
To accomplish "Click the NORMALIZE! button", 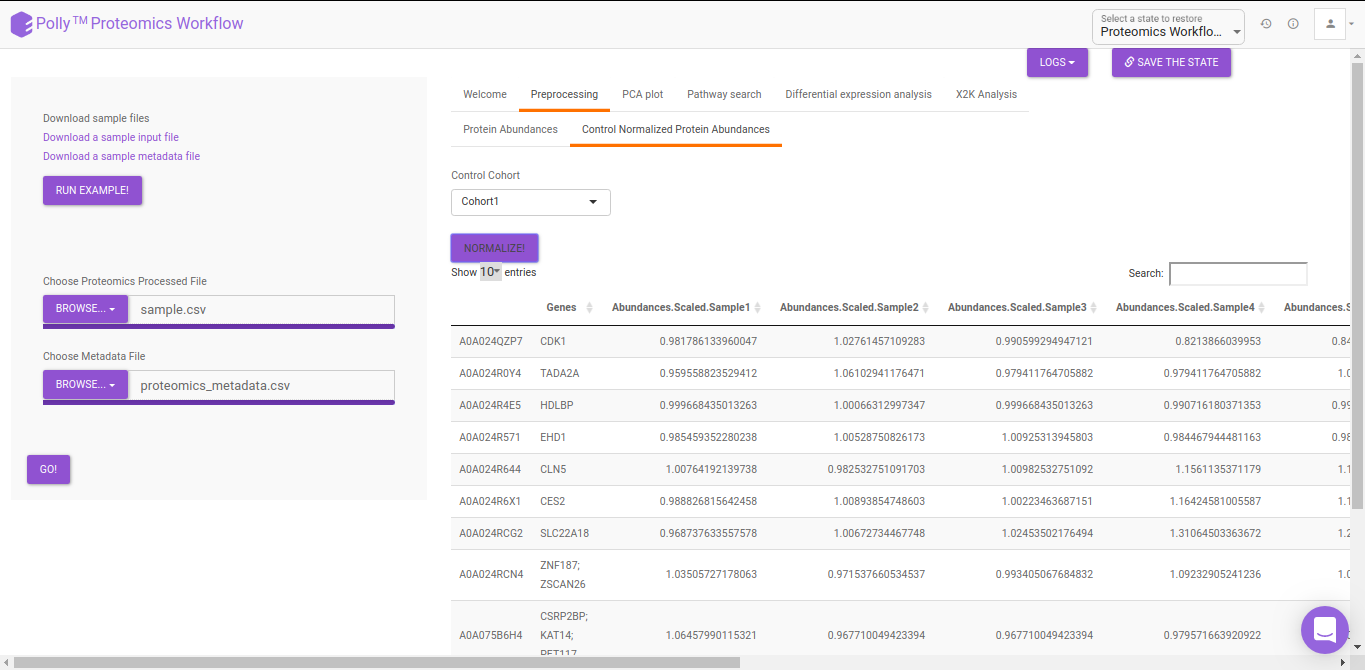I will (494, 248).
